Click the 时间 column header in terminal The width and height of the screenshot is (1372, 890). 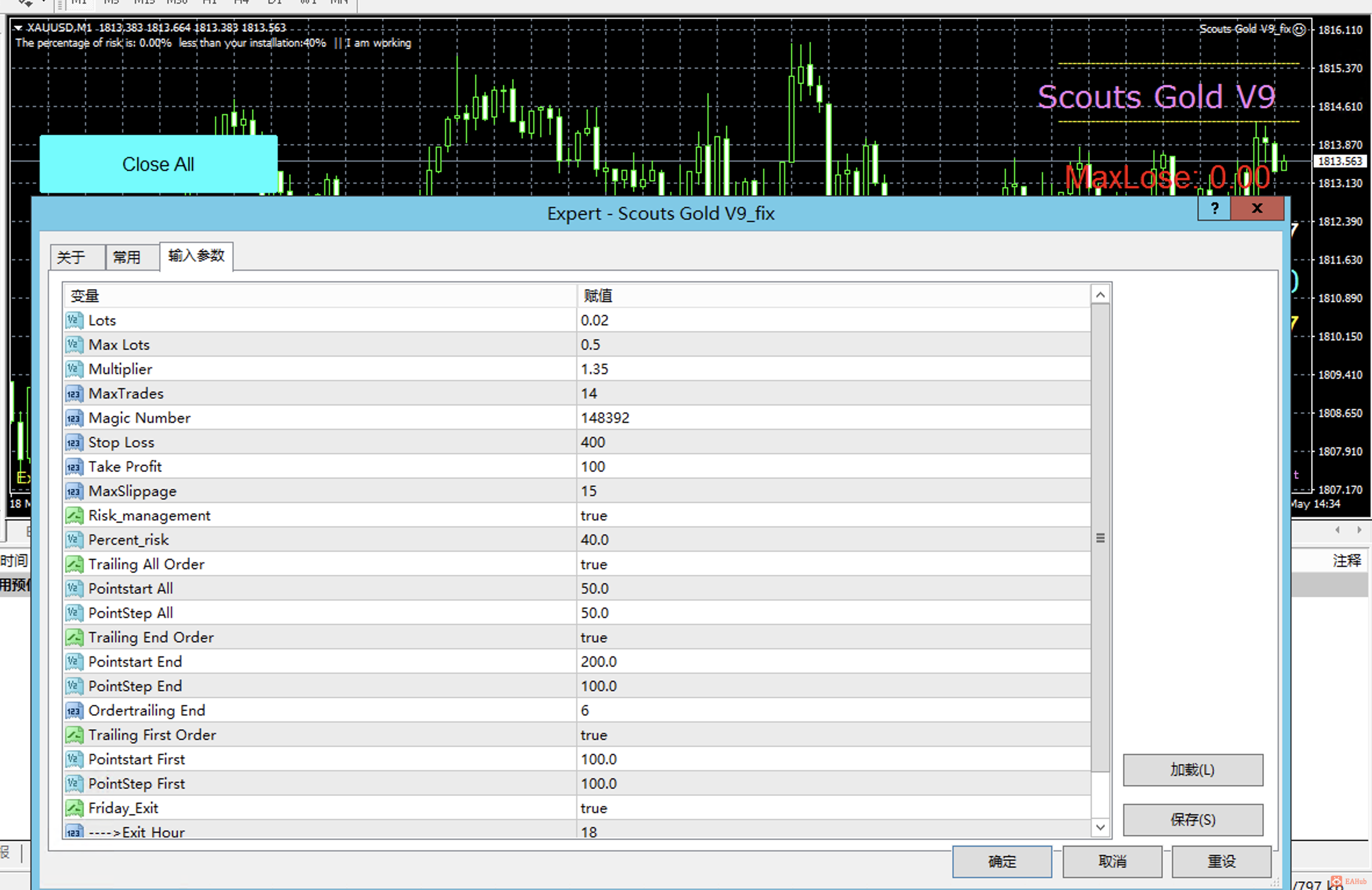pos(14,561)
